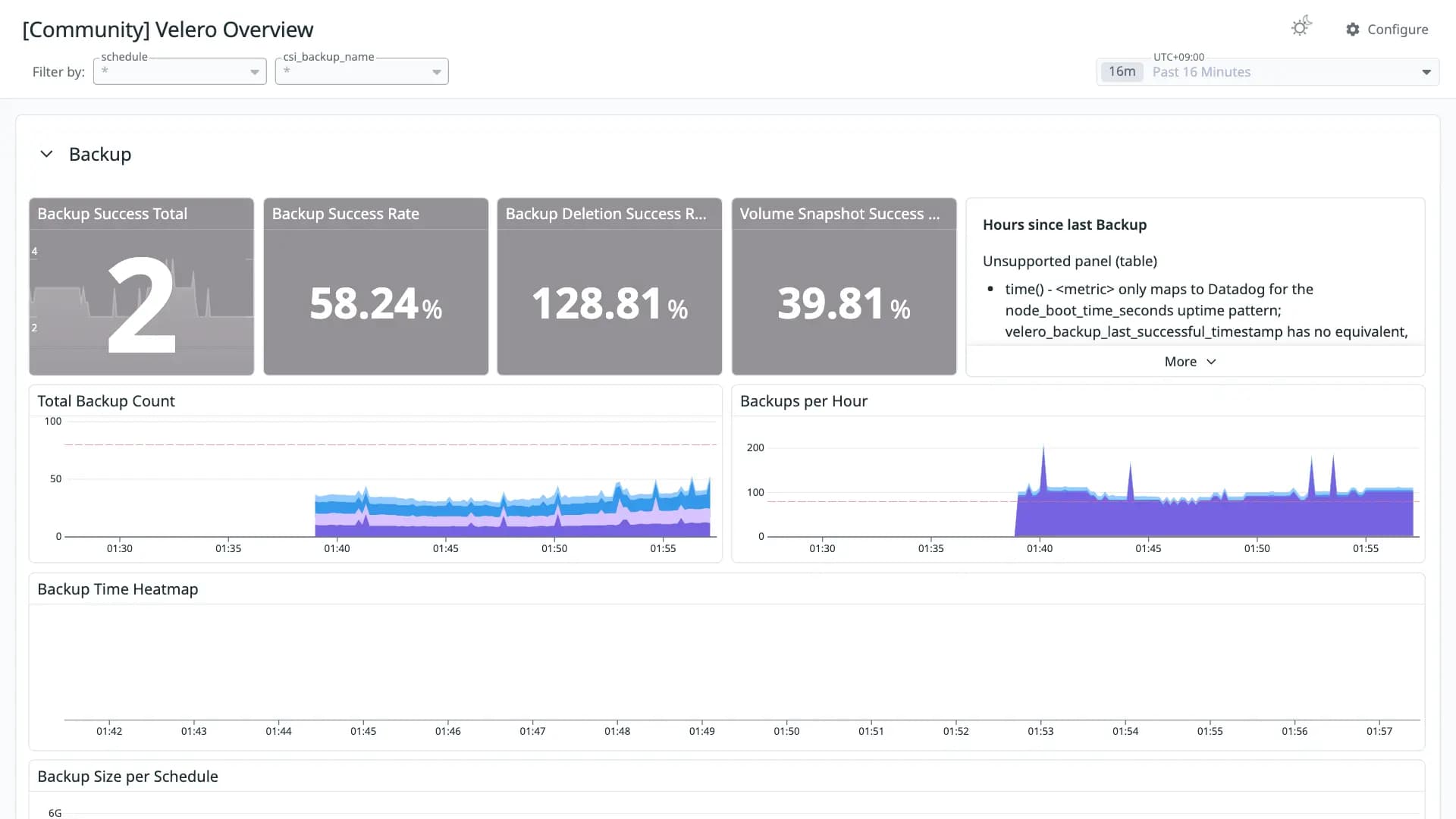Click the dashboard title Velero Overview
The height and width of the screenshot is (819, 1456).
[168, 30]
